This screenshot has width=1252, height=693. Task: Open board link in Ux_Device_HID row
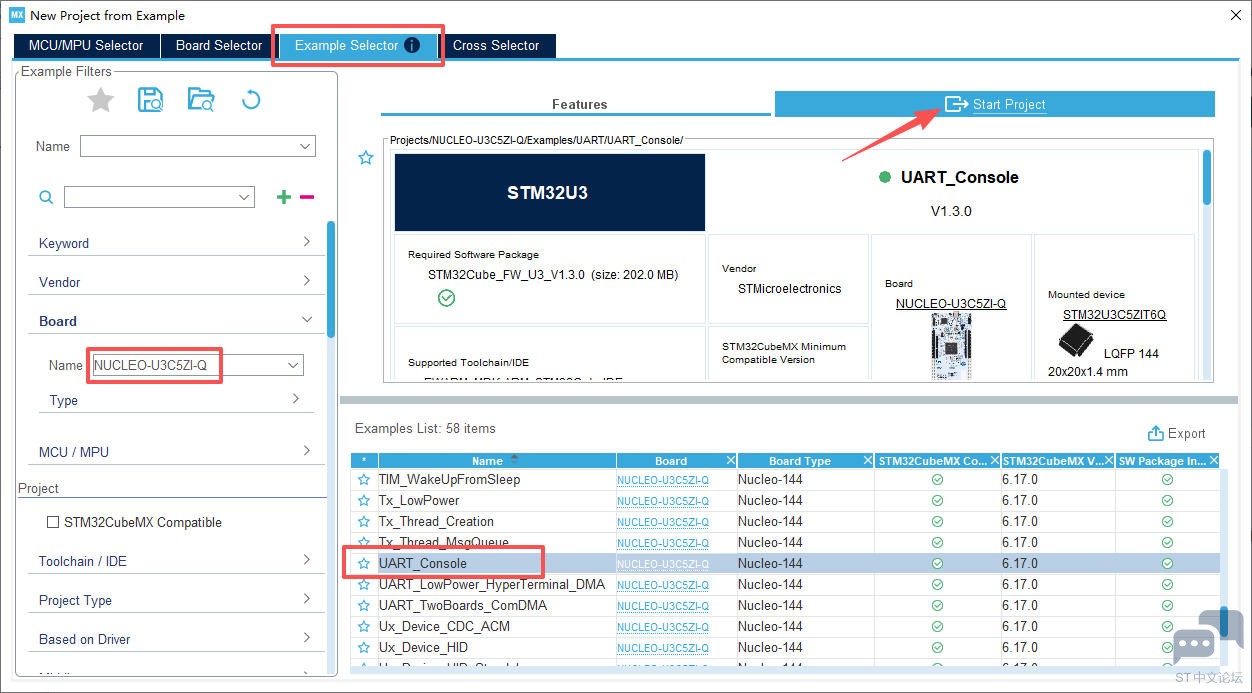(663, 648)
